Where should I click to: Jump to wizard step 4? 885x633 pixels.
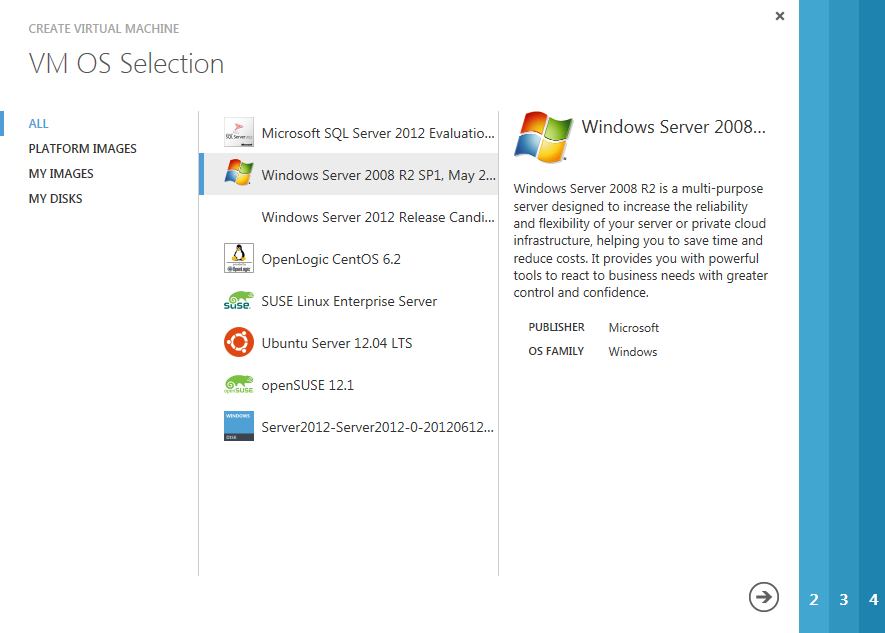pyautogui.click(x=873, y=600)
